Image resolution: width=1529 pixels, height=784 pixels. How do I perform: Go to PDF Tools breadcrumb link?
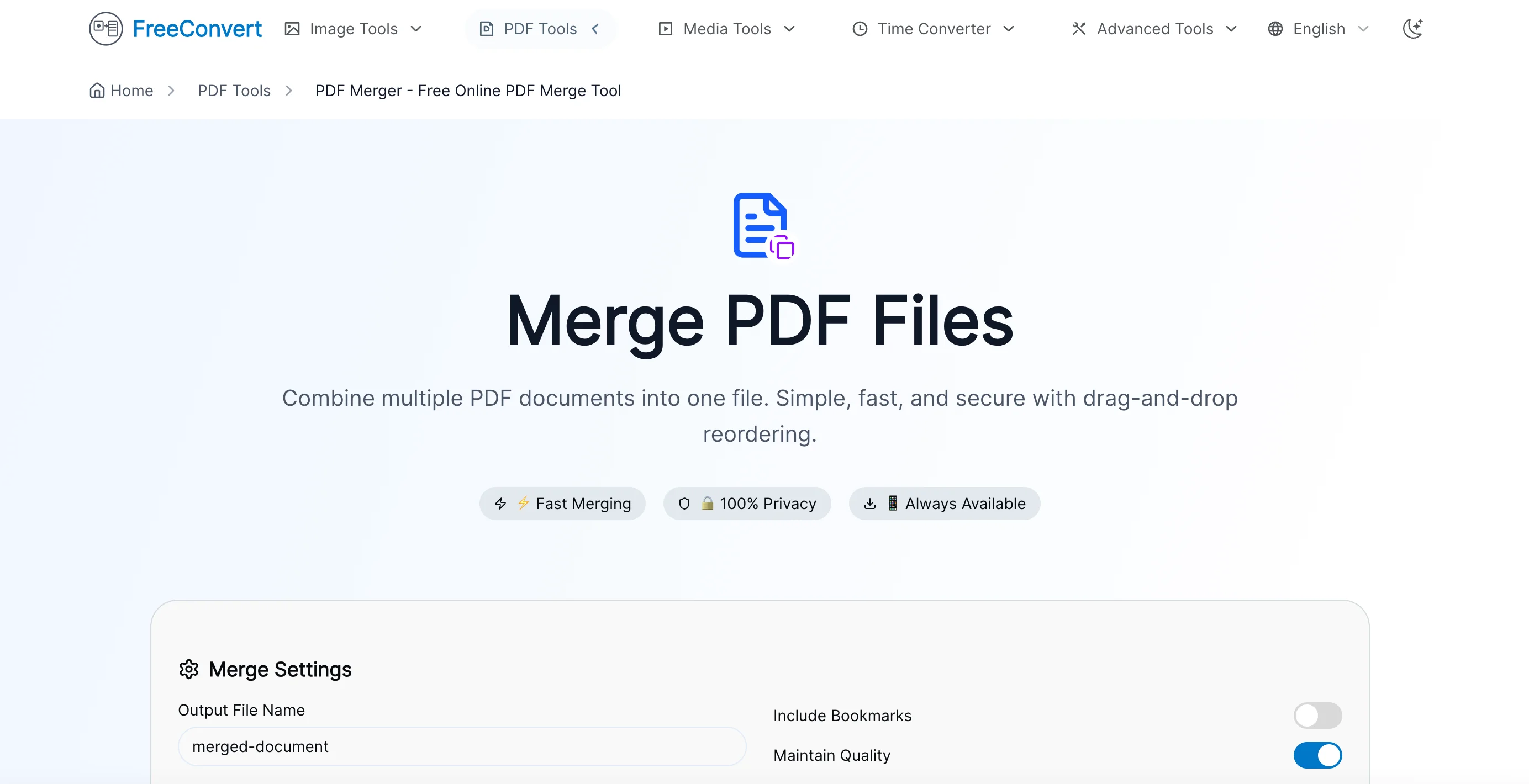click(234, 89)
